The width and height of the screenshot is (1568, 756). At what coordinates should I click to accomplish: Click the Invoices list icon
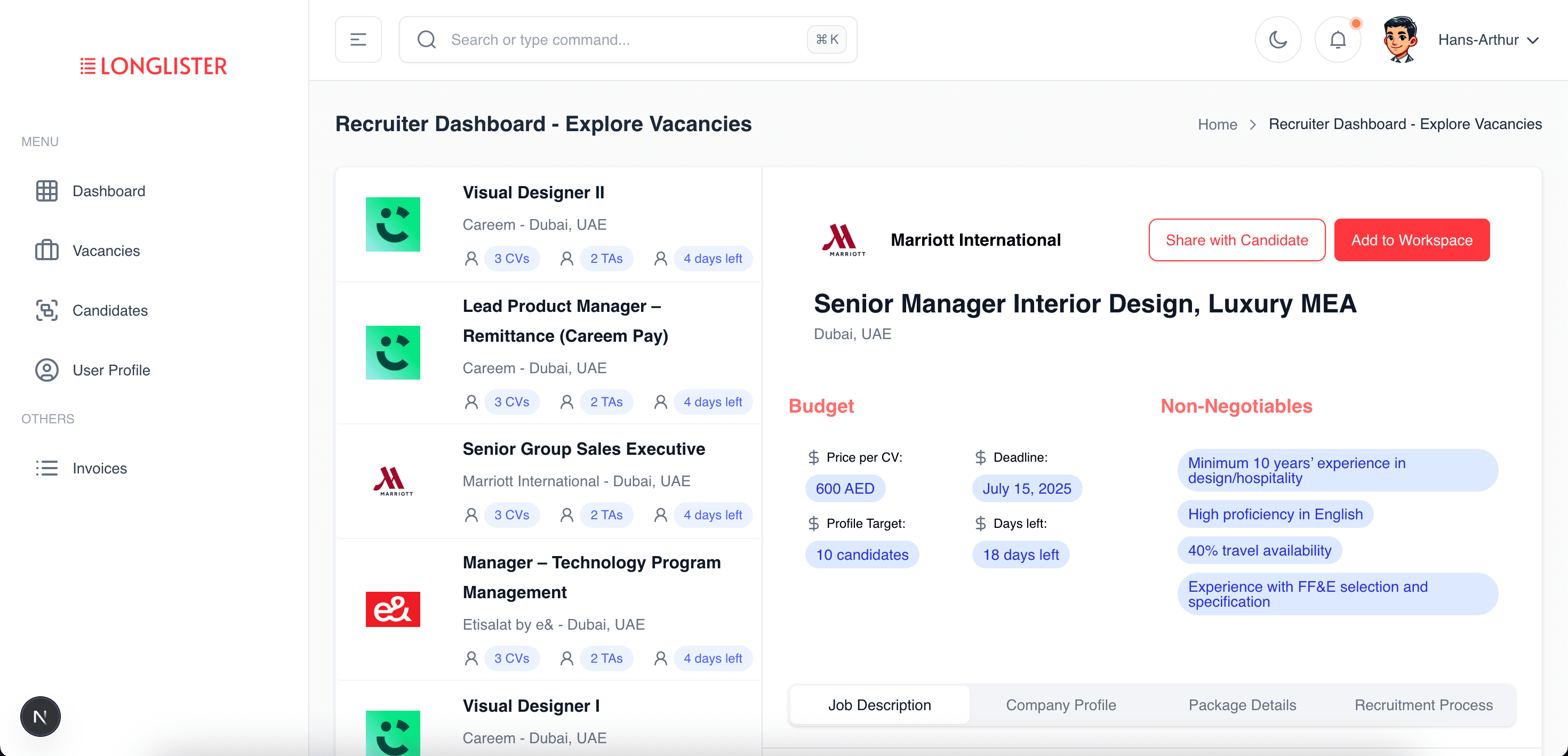47,468
